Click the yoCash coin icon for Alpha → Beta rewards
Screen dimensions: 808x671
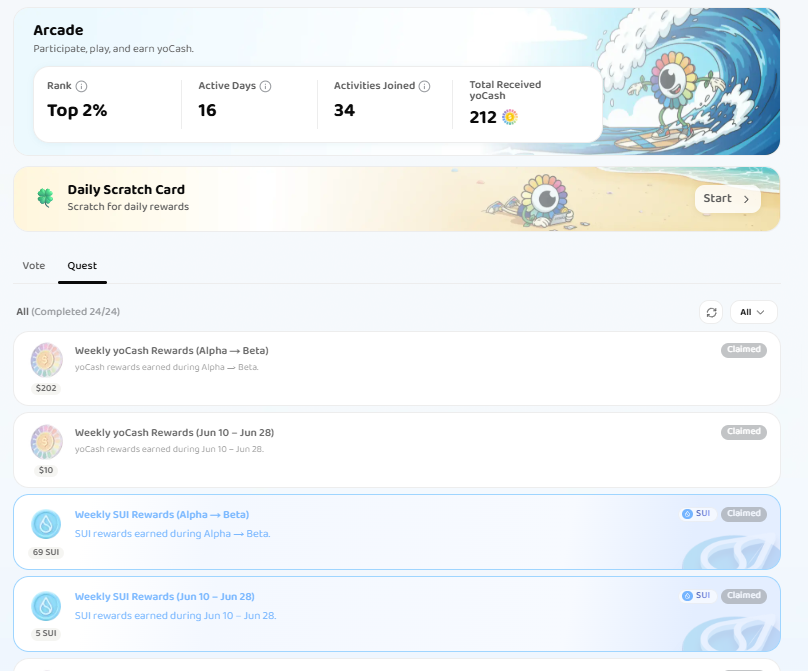(46, 360)
